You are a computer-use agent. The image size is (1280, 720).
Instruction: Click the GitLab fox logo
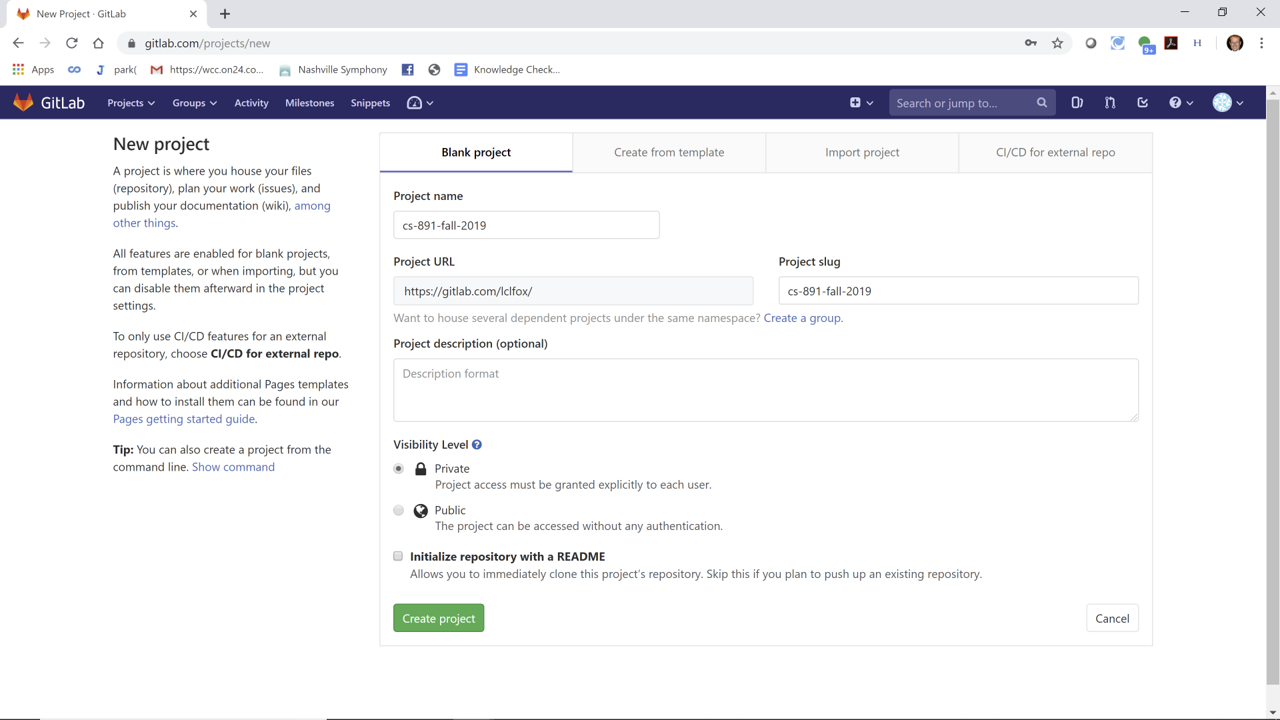[x=24, y=103]
